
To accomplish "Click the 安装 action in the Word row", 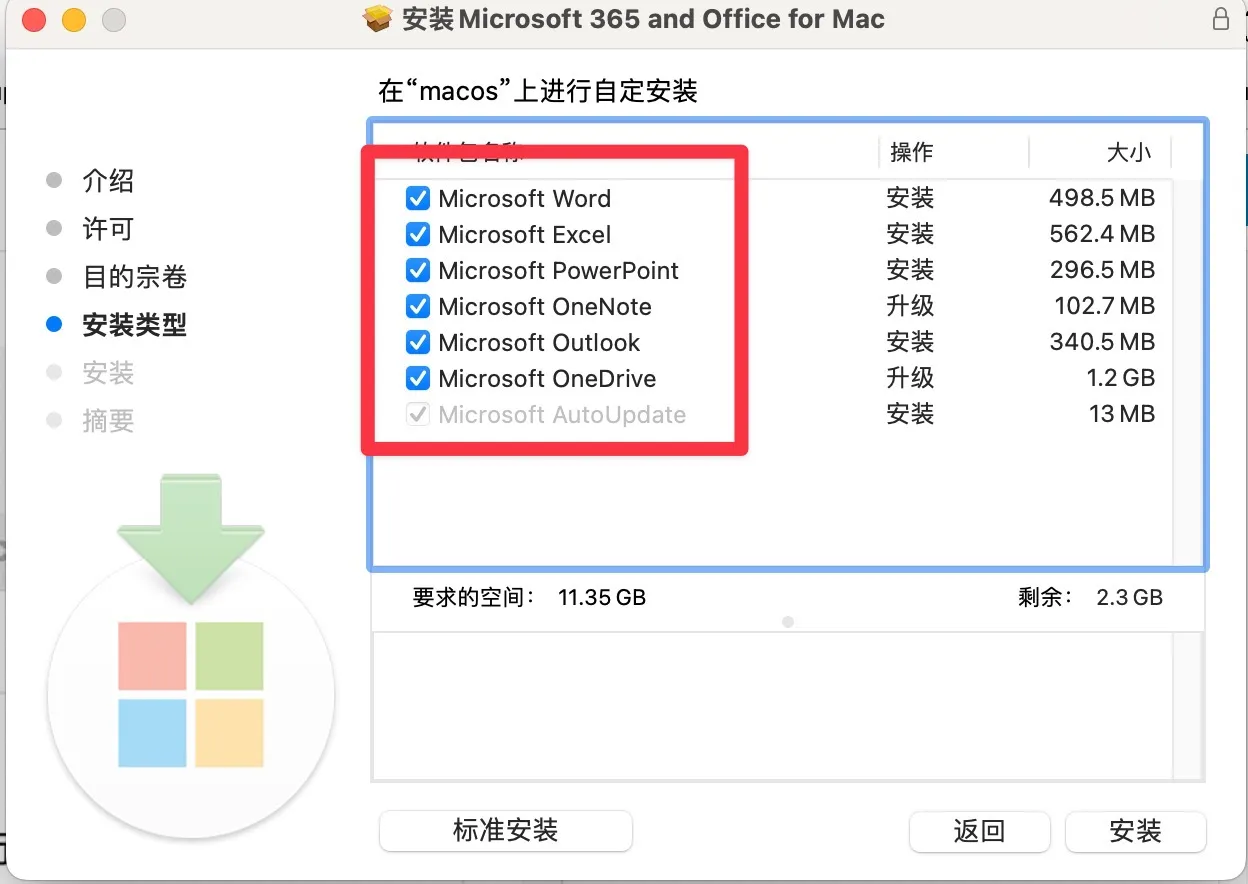I will point(910,198).
